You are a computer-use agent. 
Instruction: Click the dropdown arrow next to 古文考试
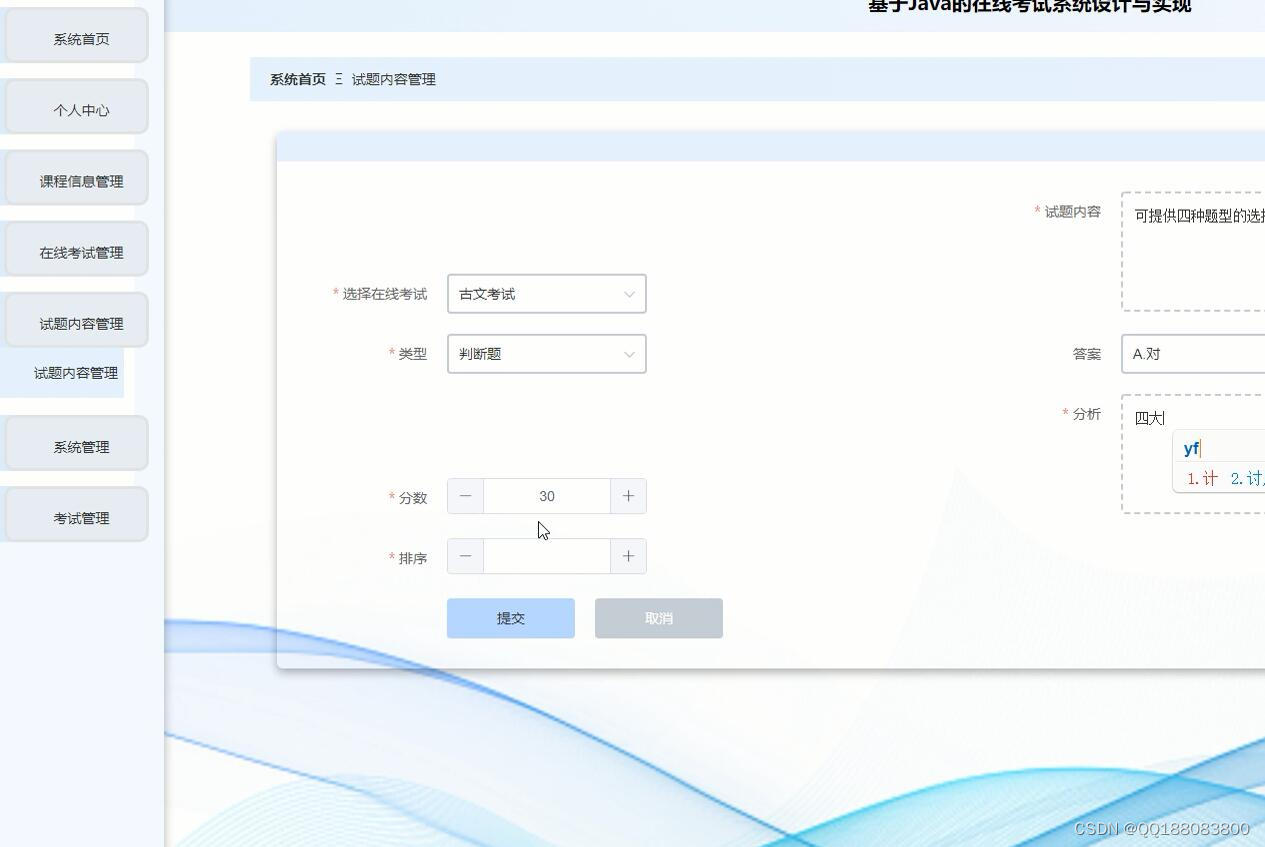click(x=628, y=293)
